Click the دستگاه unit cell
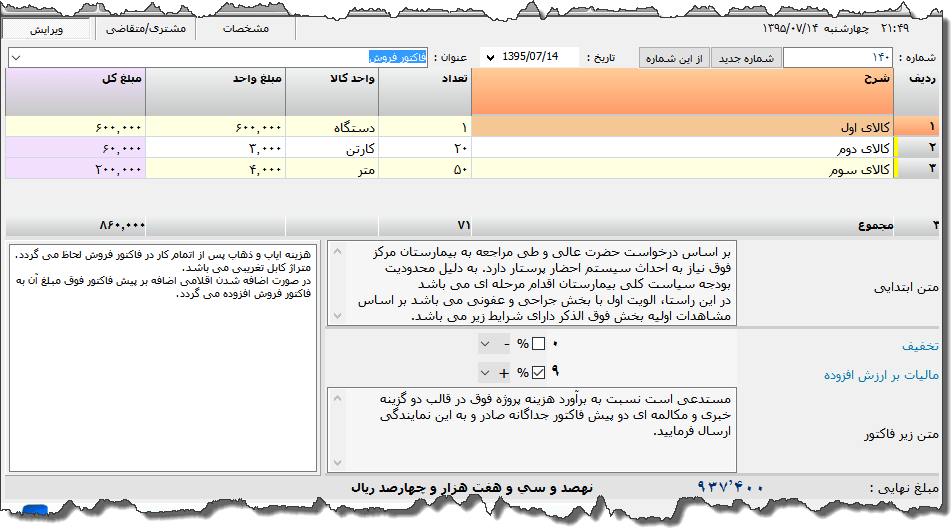The height and width of the screenshot is (528, 951). point(332,127)
